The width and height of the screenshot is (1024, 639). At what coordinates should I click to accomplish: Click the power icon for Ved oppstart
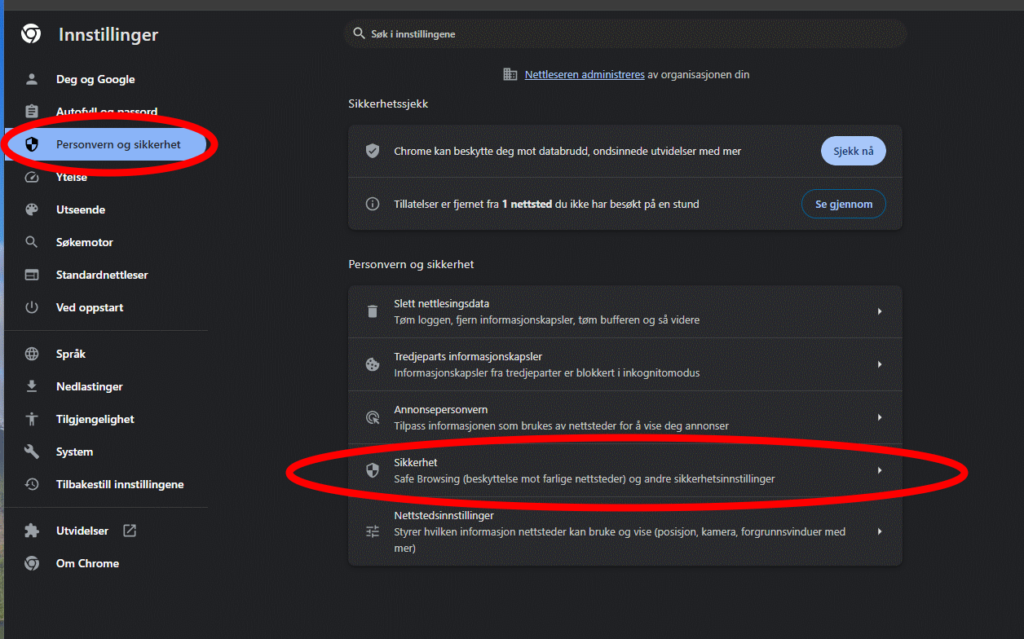pos(31,308)
